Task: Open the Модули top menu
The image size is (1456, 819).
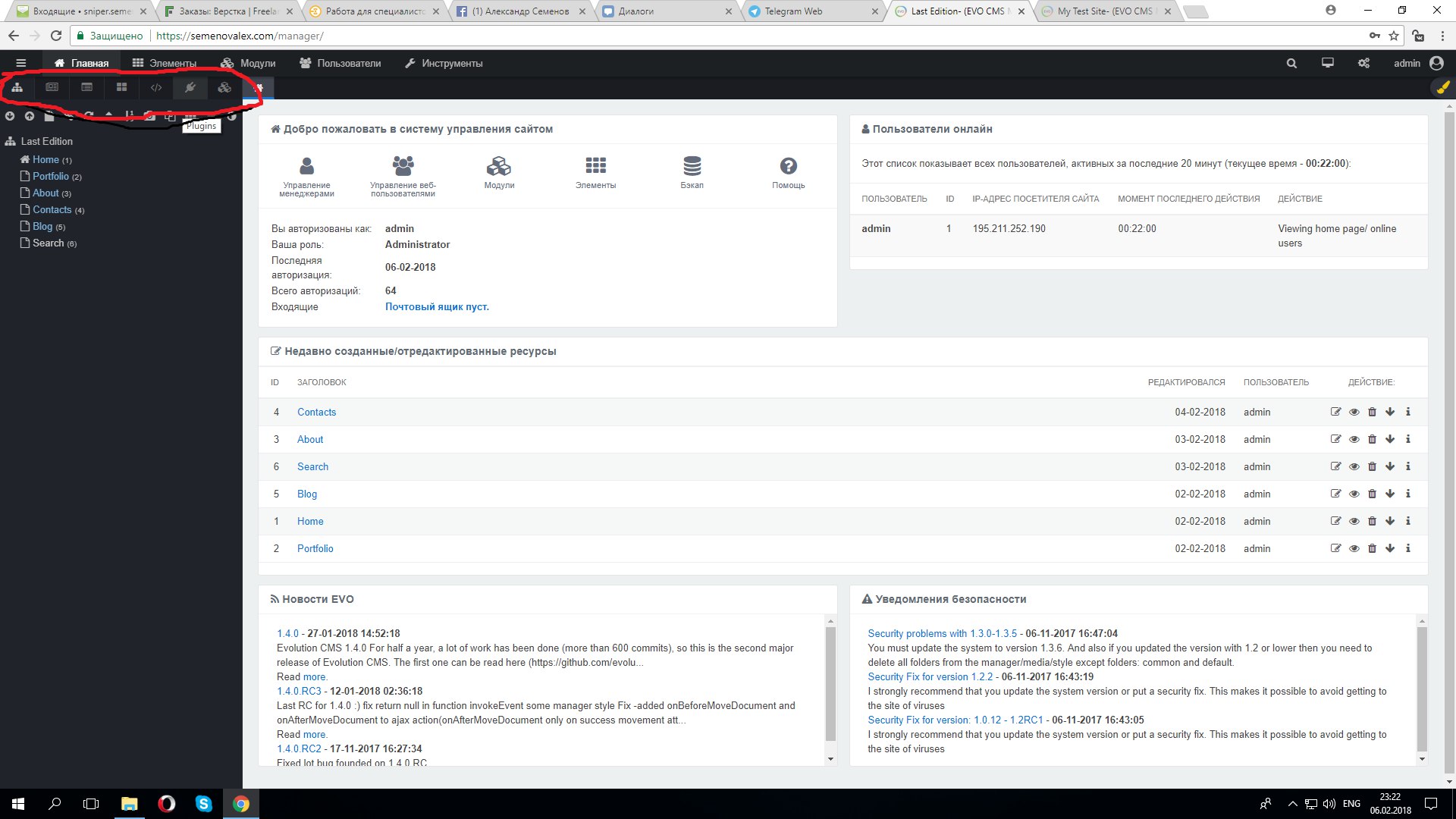Action: [x=248, y=63]
